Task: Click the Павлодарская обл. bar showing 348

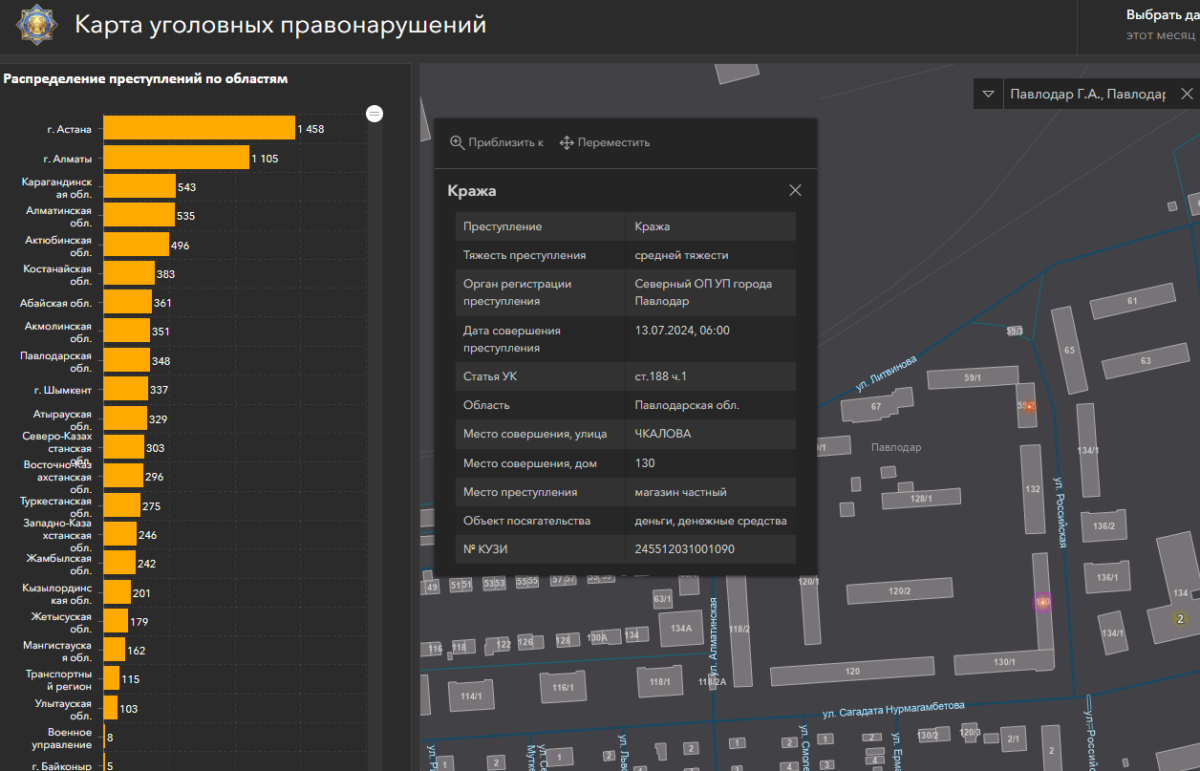Action: (126, 360)
